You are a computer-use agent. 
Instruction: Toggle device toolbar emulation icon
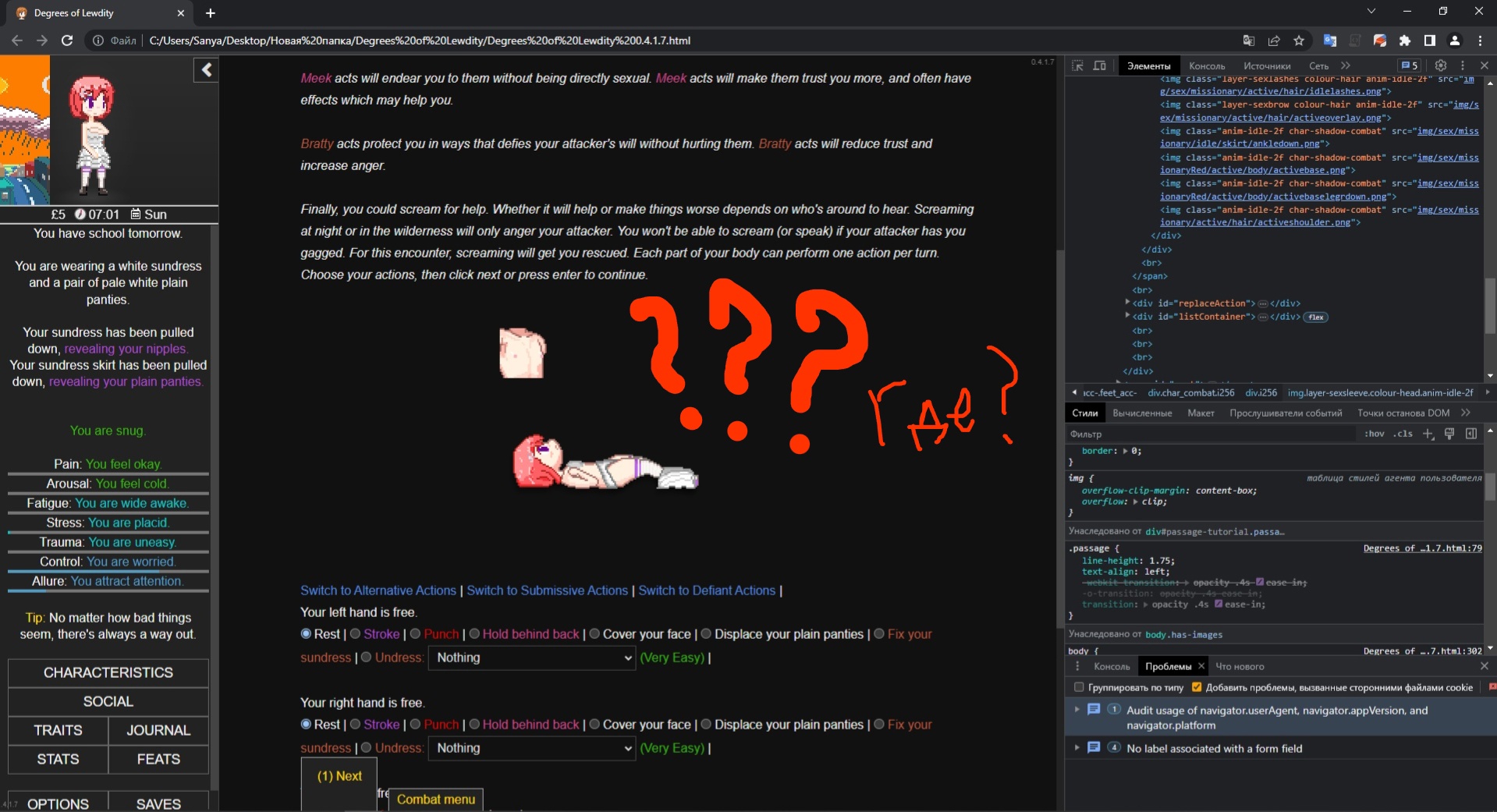(x=1100, y=66)
